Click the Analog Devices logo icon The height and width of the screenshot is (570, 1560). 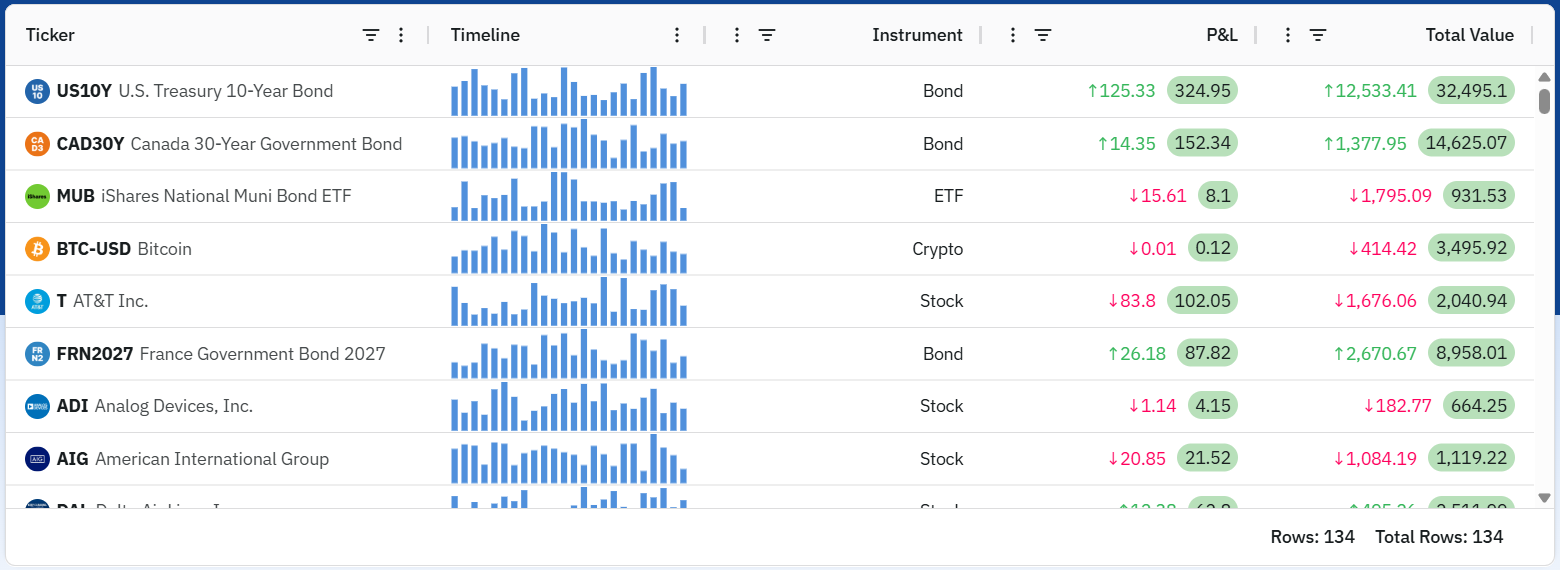37,406
